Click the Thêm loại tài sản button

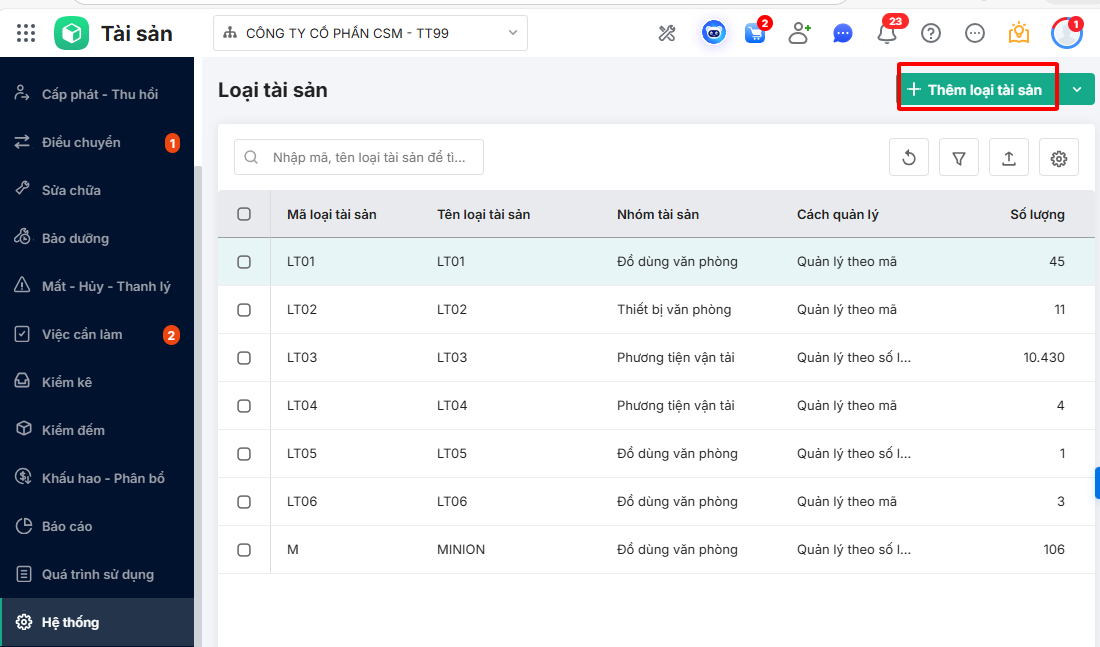[x=976, y=90]
